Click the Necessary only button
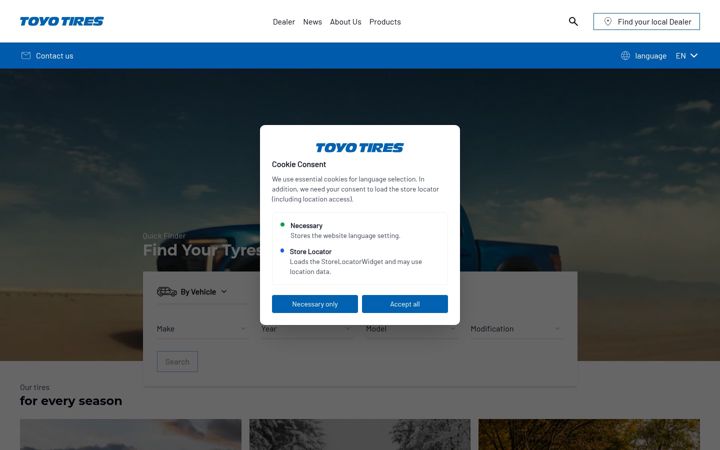The image size is (720, 450). click(315, 304)
